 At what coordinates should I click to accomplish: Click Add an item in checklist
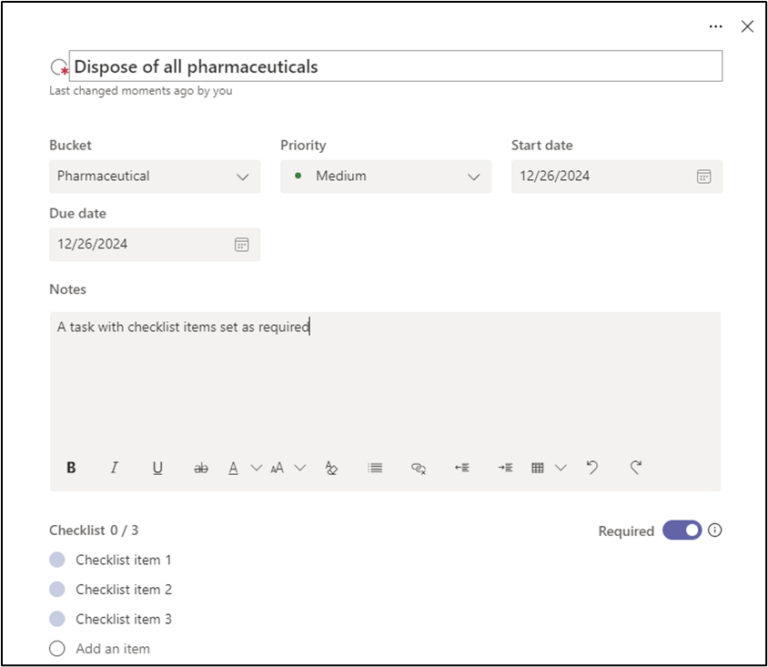point(112,649)
